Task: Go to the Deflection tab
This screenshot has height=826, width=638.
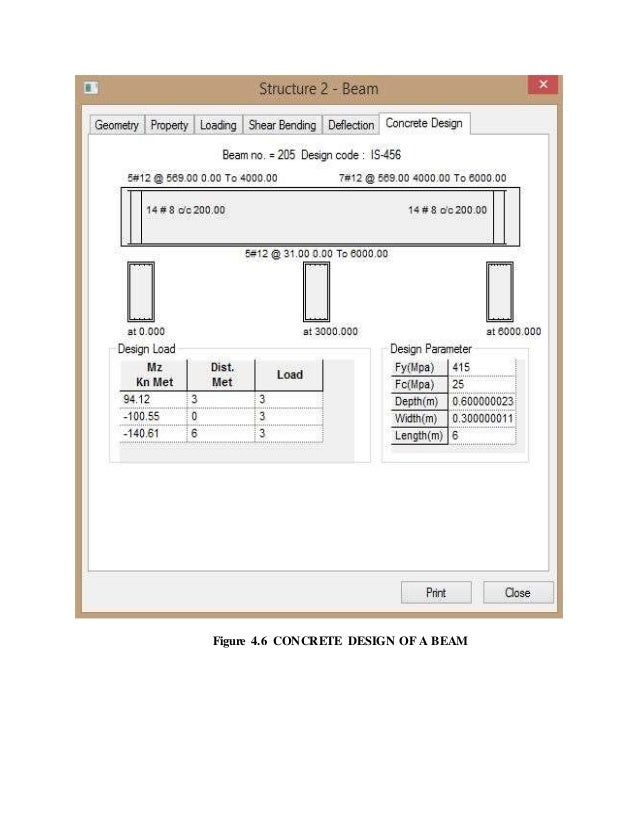Action: 351,125
